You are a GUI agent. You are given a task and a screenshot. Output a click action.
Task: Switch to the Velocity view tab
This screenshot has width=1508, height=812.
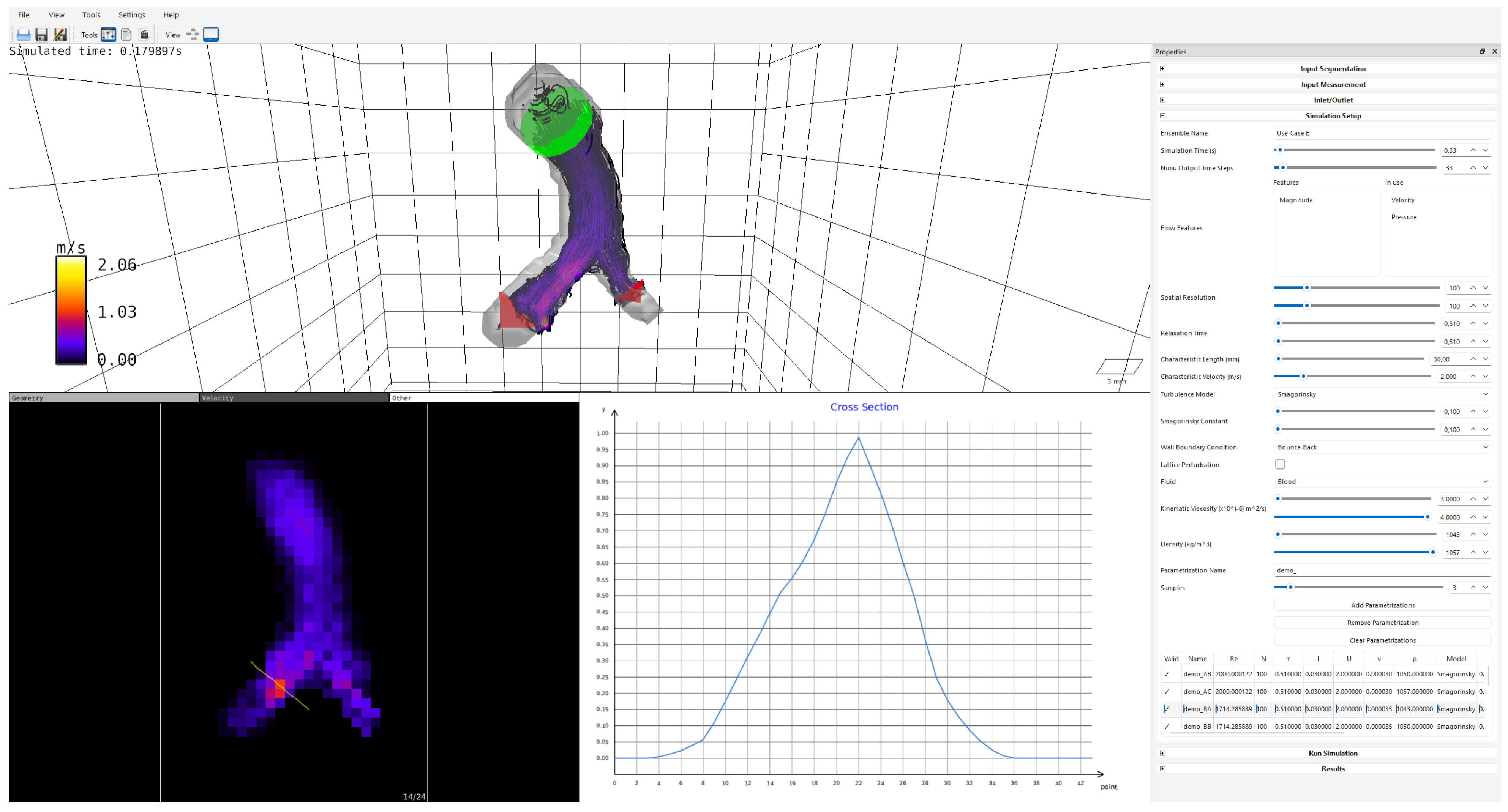[x=294, y=398]
